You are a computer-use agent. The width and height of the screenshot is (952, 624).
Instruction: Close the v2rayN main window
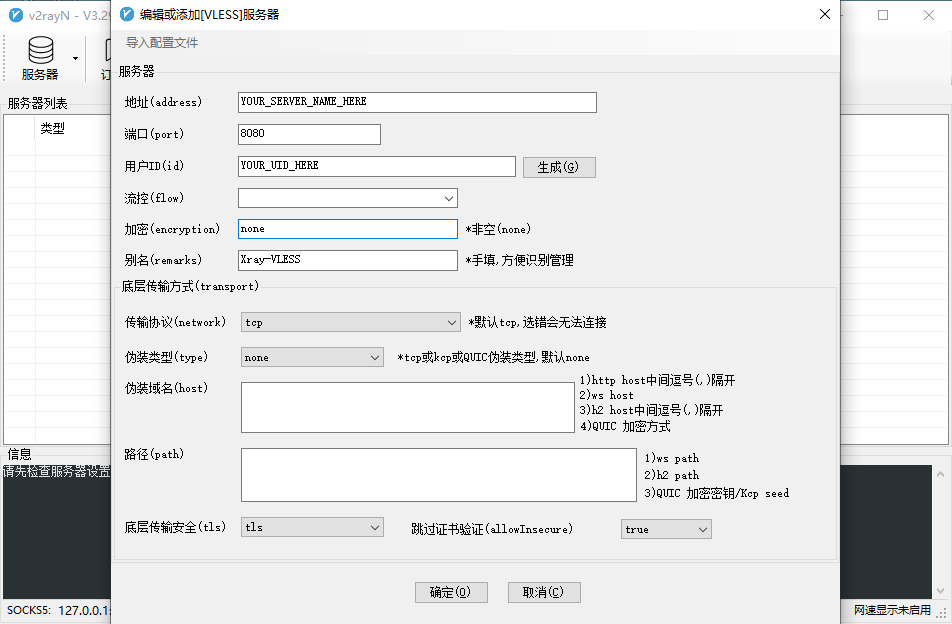(x=929, y=15)
